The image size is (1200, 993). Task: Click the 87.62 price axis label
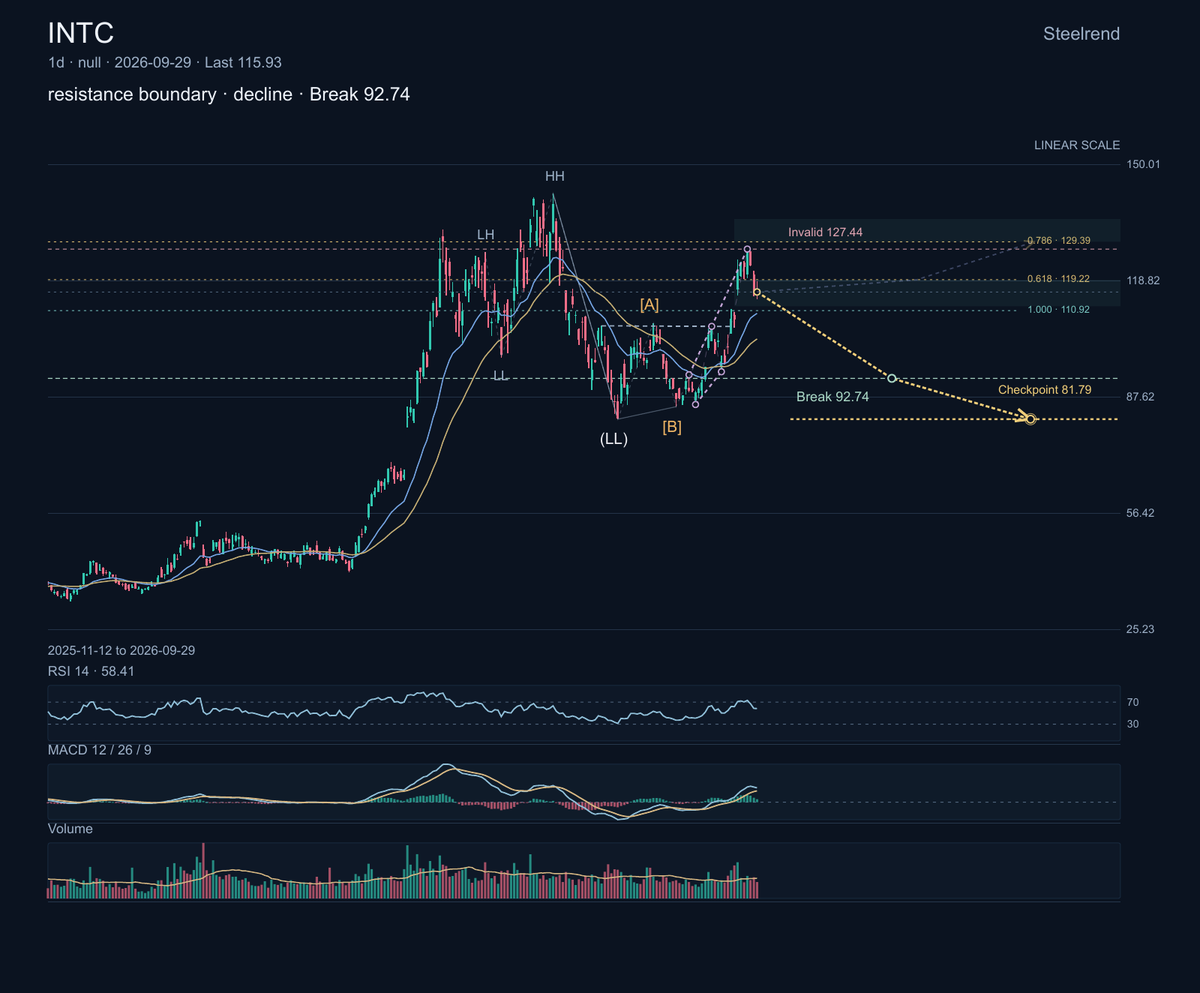click(x=1144, y=397)
